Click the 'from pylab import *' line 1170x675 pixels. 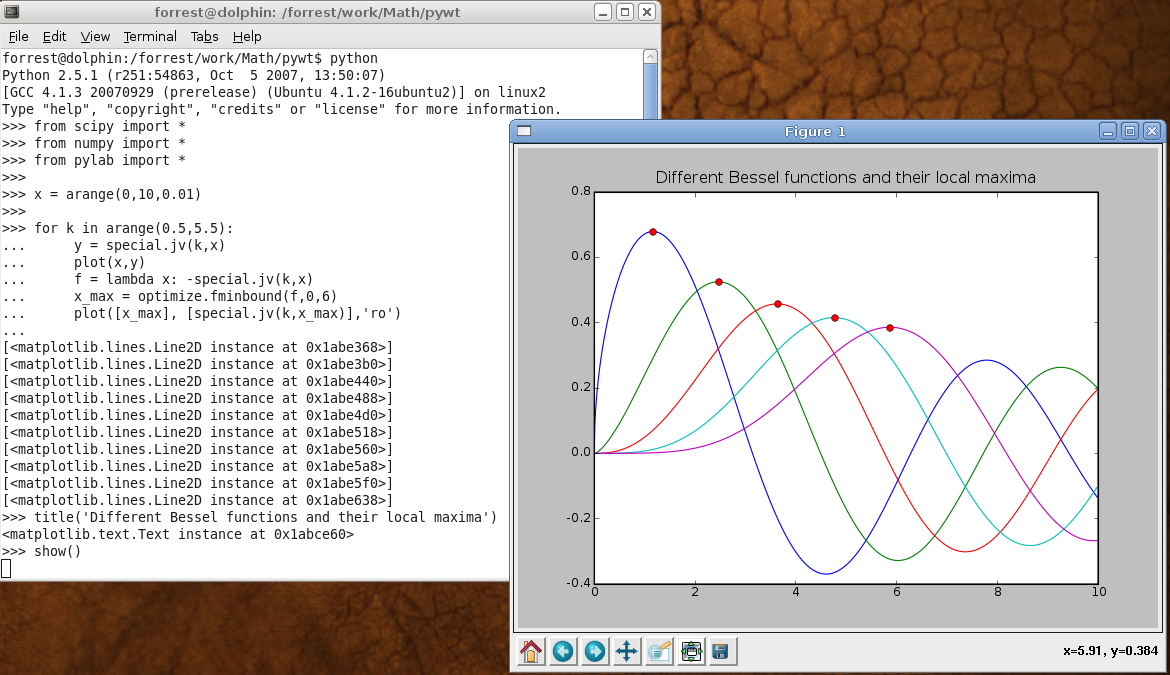pyautogui.click(x=94, y=160)
